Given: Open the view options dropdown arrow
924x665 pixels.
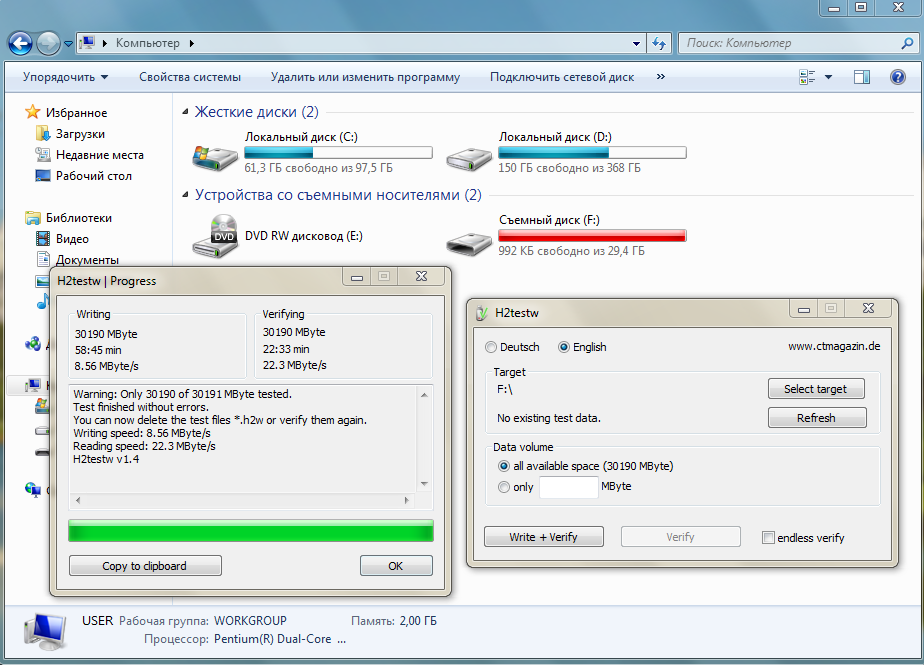Looking at the screenshot, I should [828, 77].
